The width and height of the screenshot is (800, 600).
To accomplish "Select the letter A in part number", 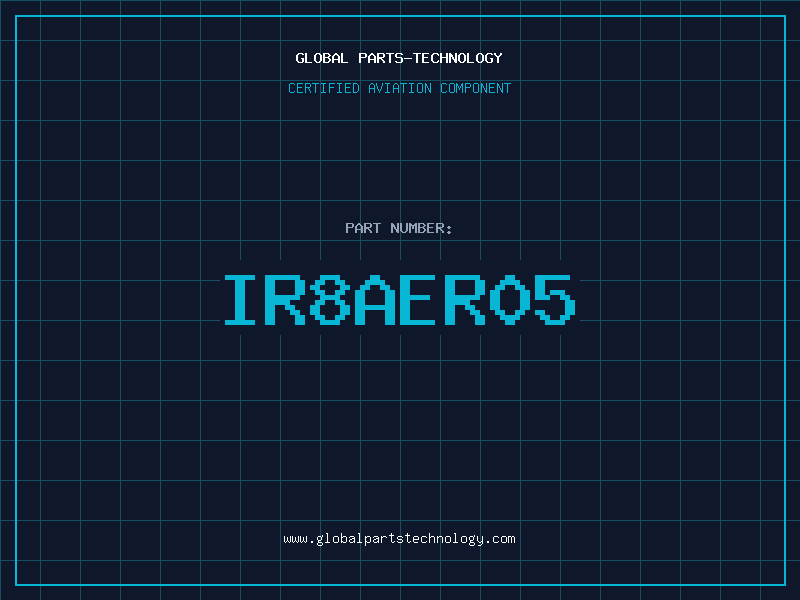I will [x=376, y=300].
